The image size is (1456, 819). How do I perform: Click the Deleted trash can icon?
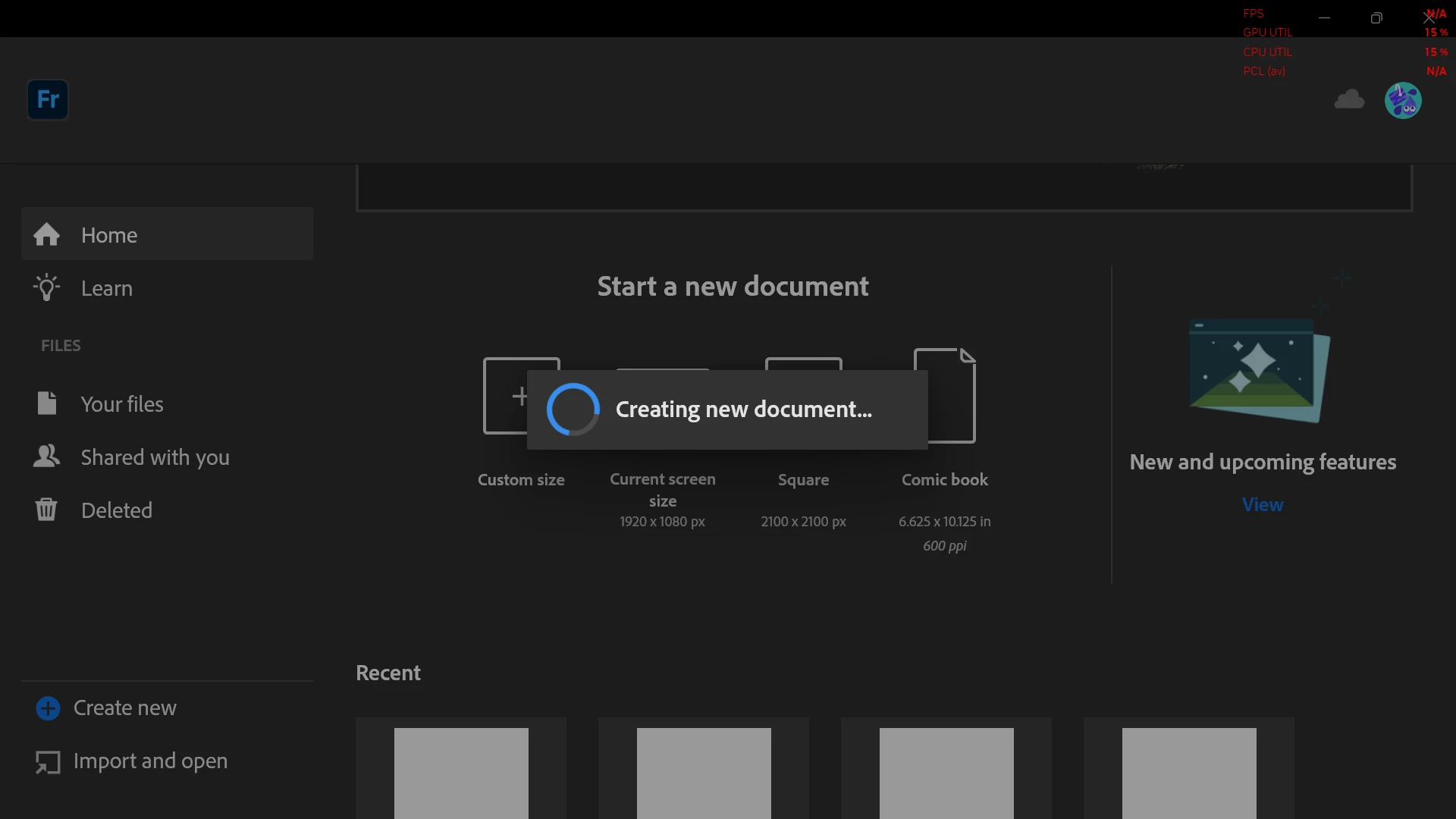[46, 510]
